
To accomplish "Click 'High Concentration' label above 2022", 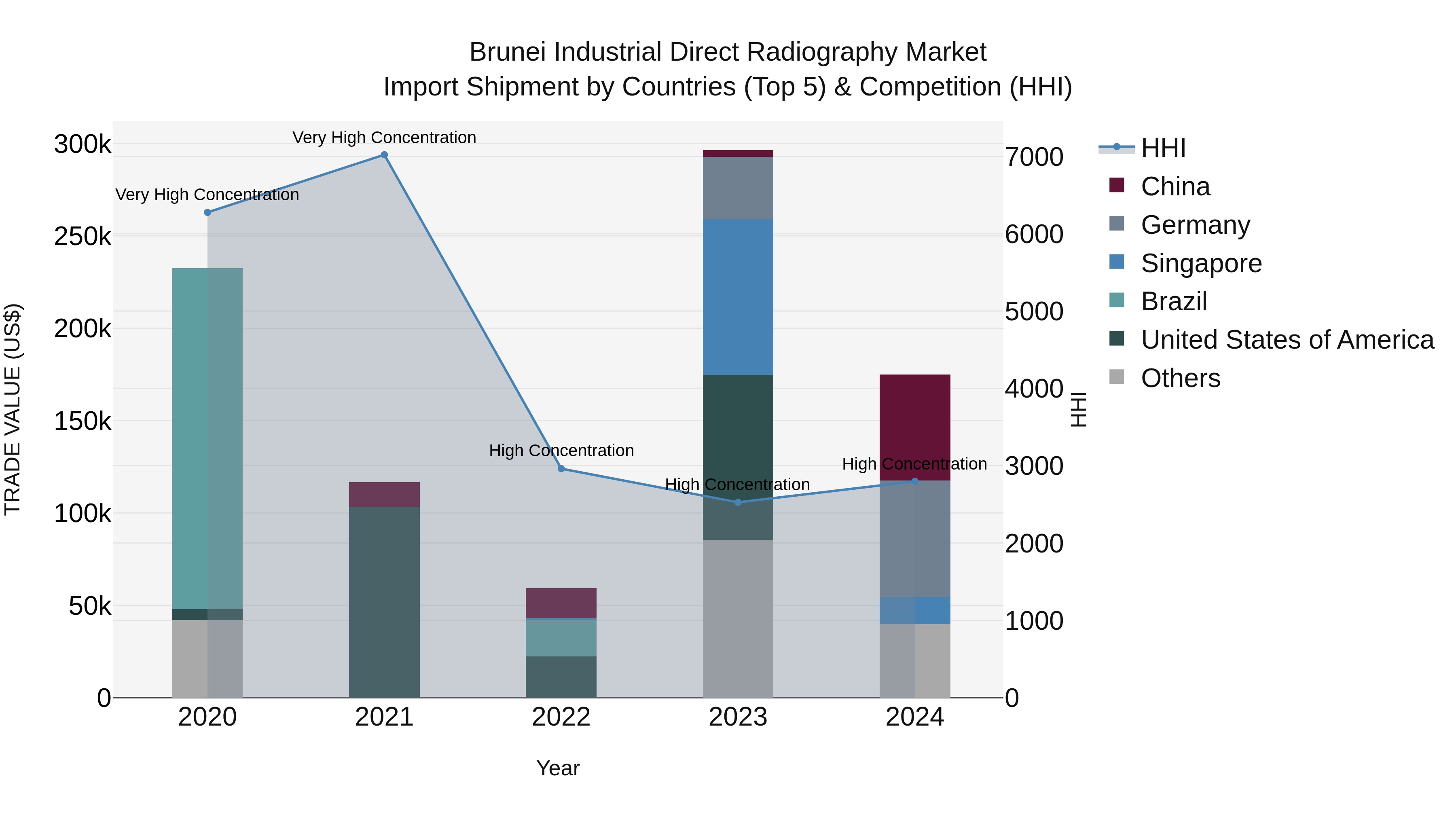I will click(x=561, y=451).
